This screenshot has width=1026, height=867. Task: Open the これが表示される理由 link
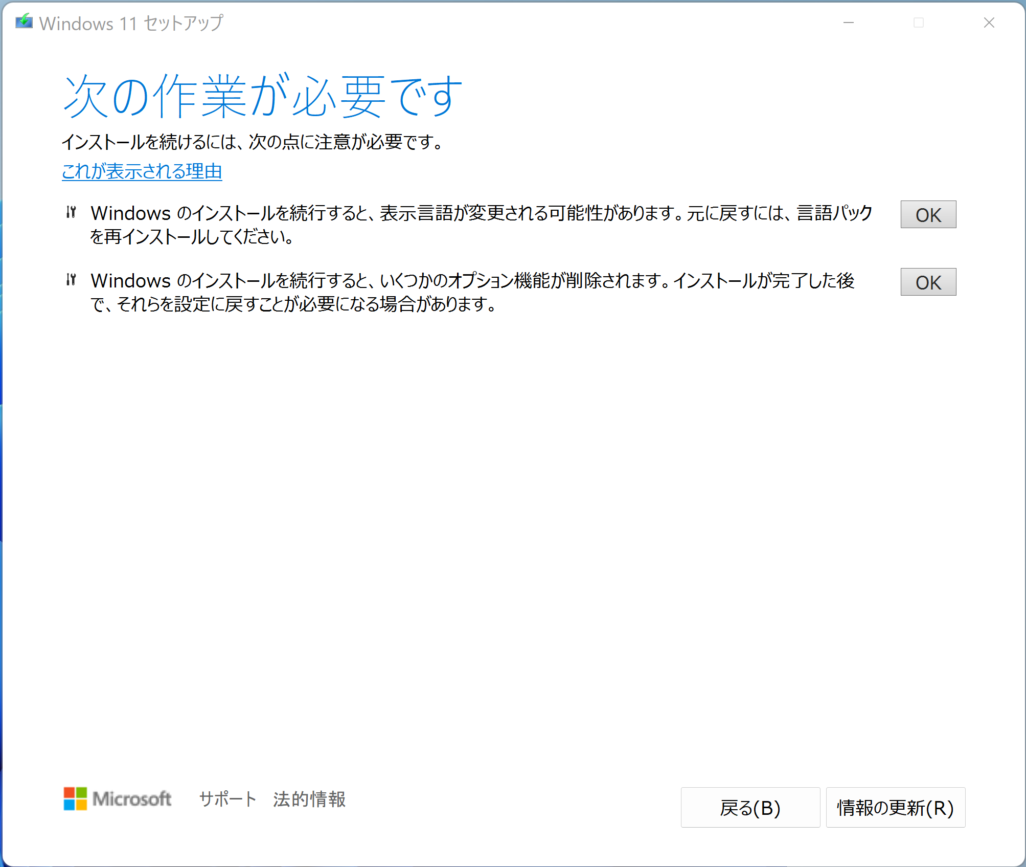(x=141, y=171)
